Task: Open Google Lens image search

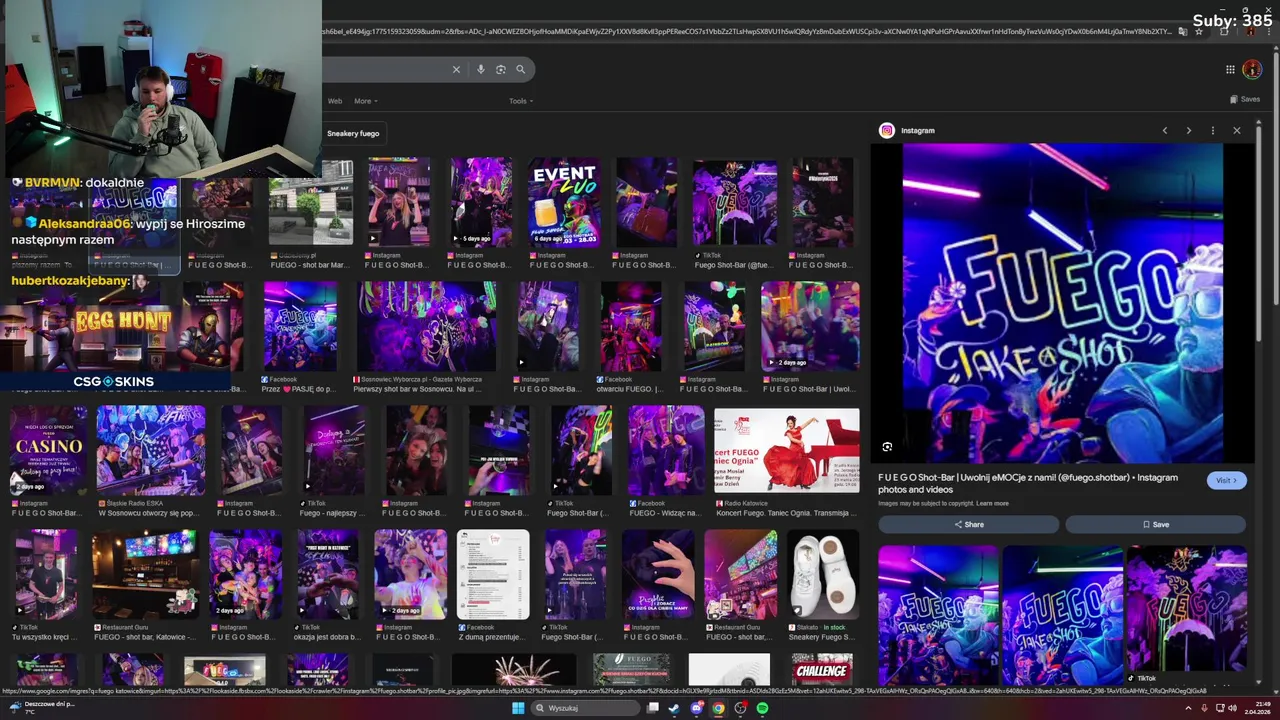Action: pyautogui.click(x=501, y=69)
